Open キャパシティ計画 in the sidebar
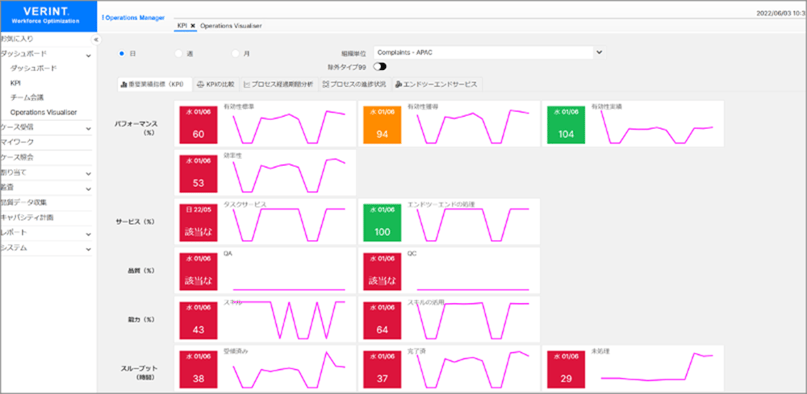Viewport: 807px width, 394px height. point(27,218)
